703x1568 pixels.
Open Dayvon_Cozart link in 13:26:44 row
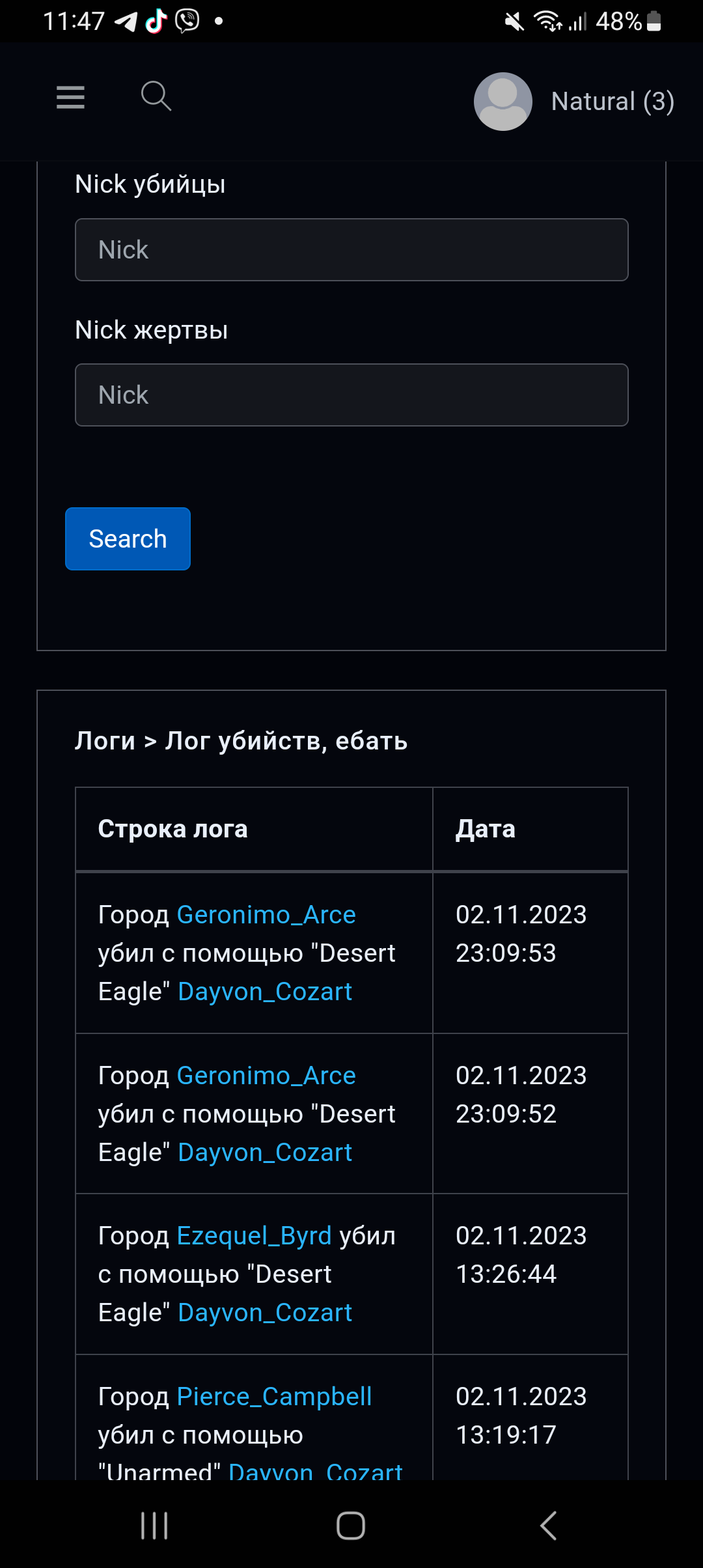coord(265,1313)
